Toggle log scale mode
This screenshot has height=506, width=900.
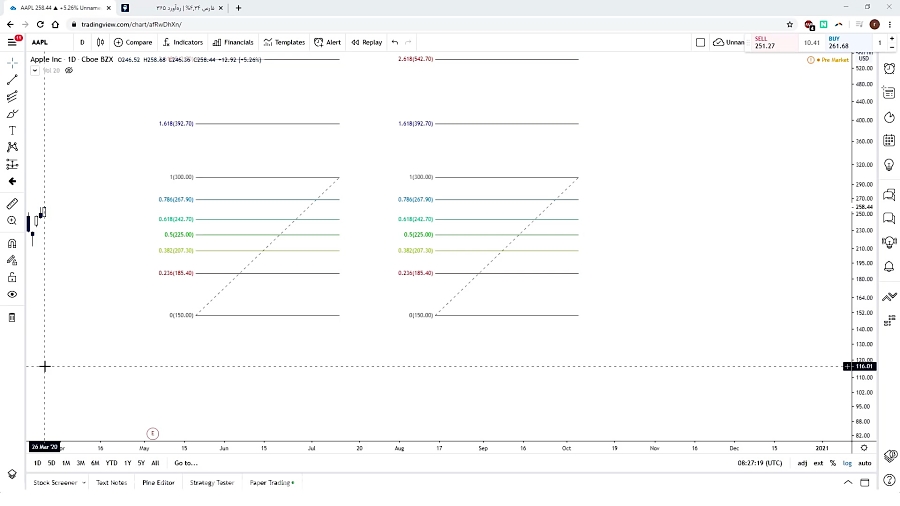tap(847, 463)
